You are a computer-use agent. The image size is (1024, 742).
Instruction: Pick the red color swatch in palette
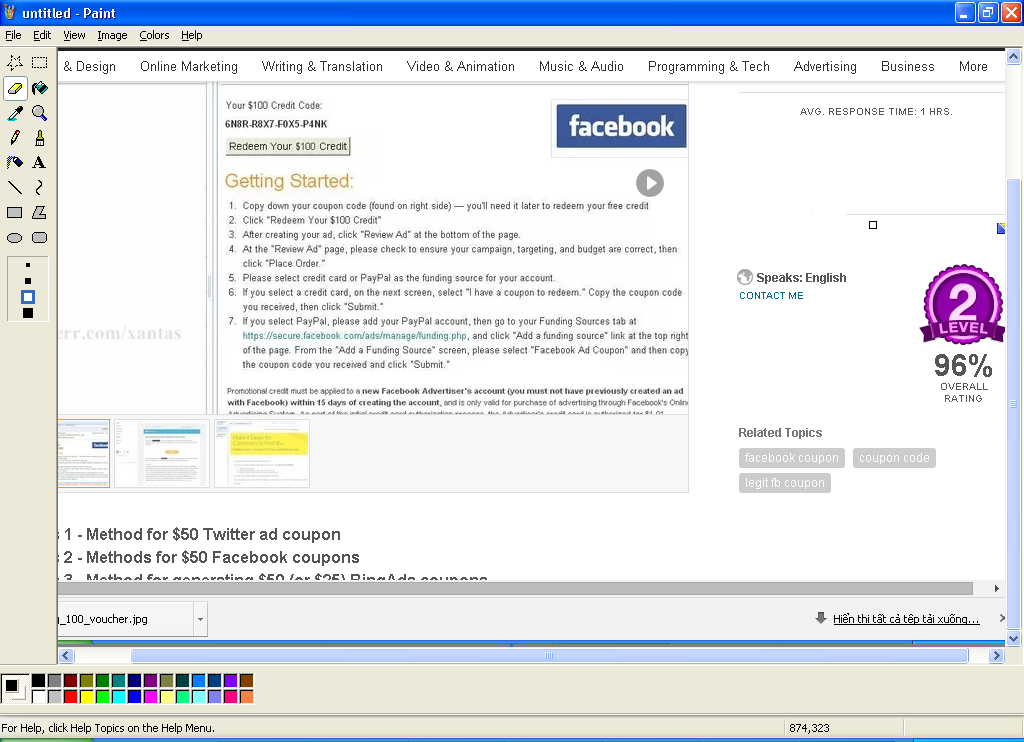pyautogui.click(x=70, y=696)
